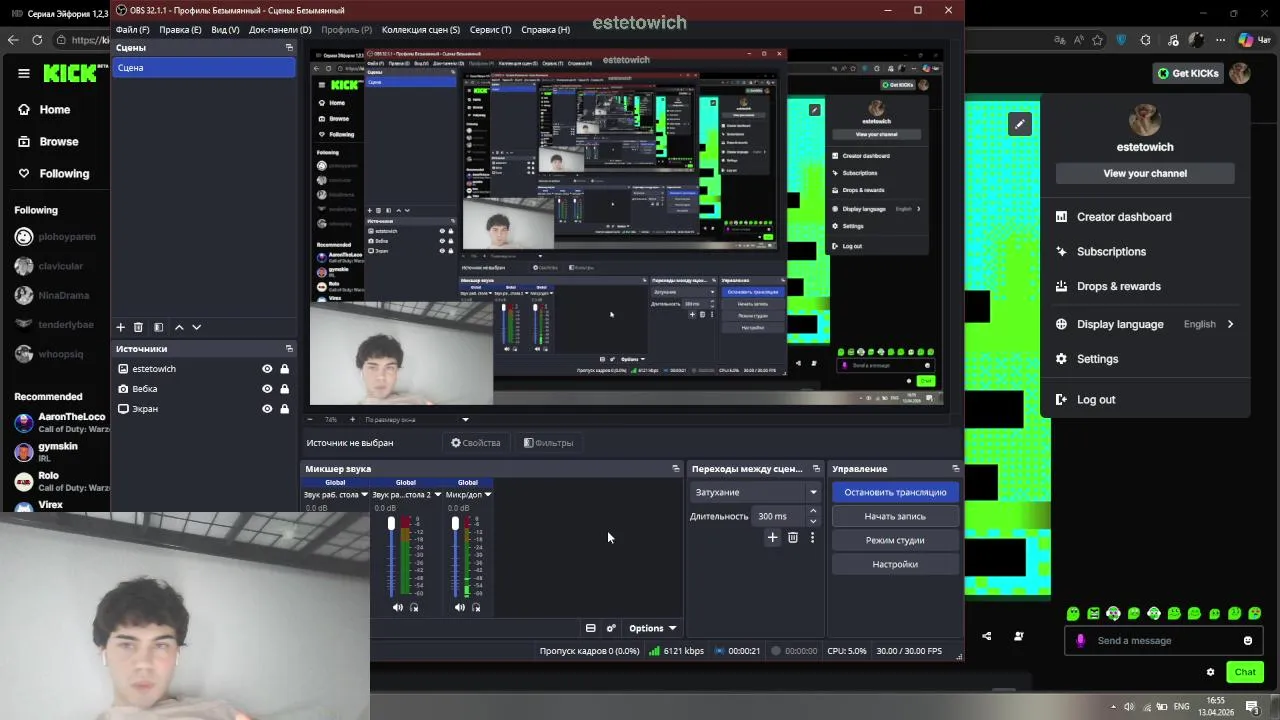Viewport: 1280px width, 720px height.
Task: Switch audio mixer layout icon
Action: (590, 628)
